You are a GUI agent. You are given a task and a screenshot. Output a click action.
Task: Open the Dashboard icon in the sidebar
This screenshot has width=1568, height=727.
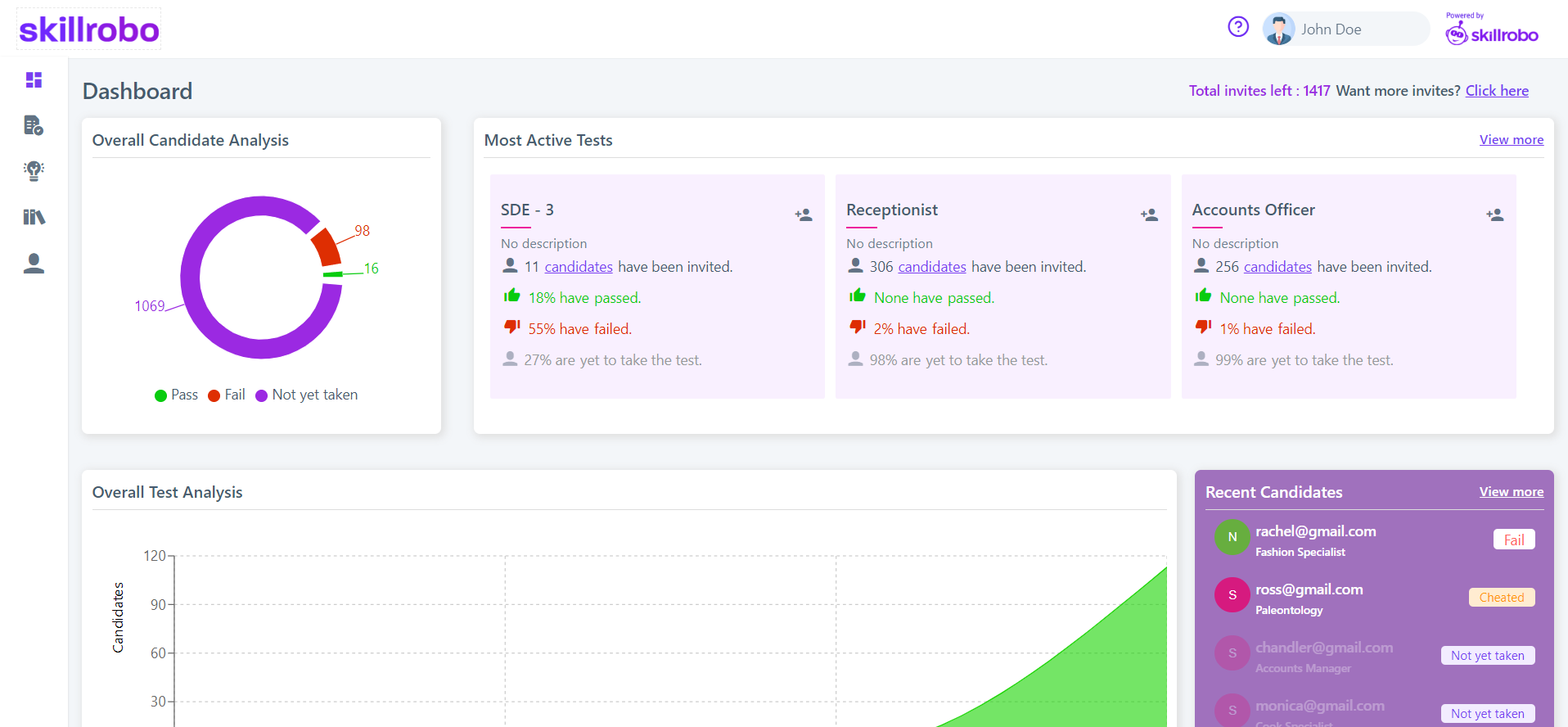click(34, 79)
